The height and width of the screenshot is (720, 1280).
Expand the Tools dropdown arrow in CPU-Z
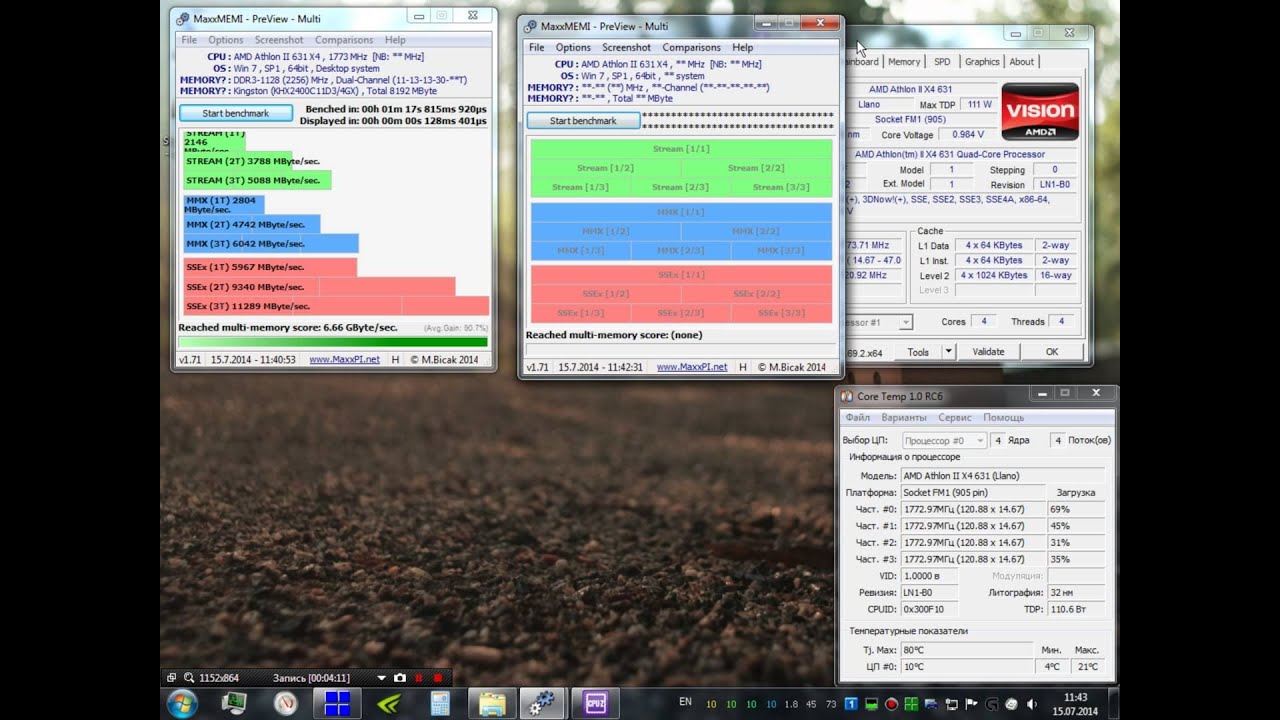coord(948,352)
